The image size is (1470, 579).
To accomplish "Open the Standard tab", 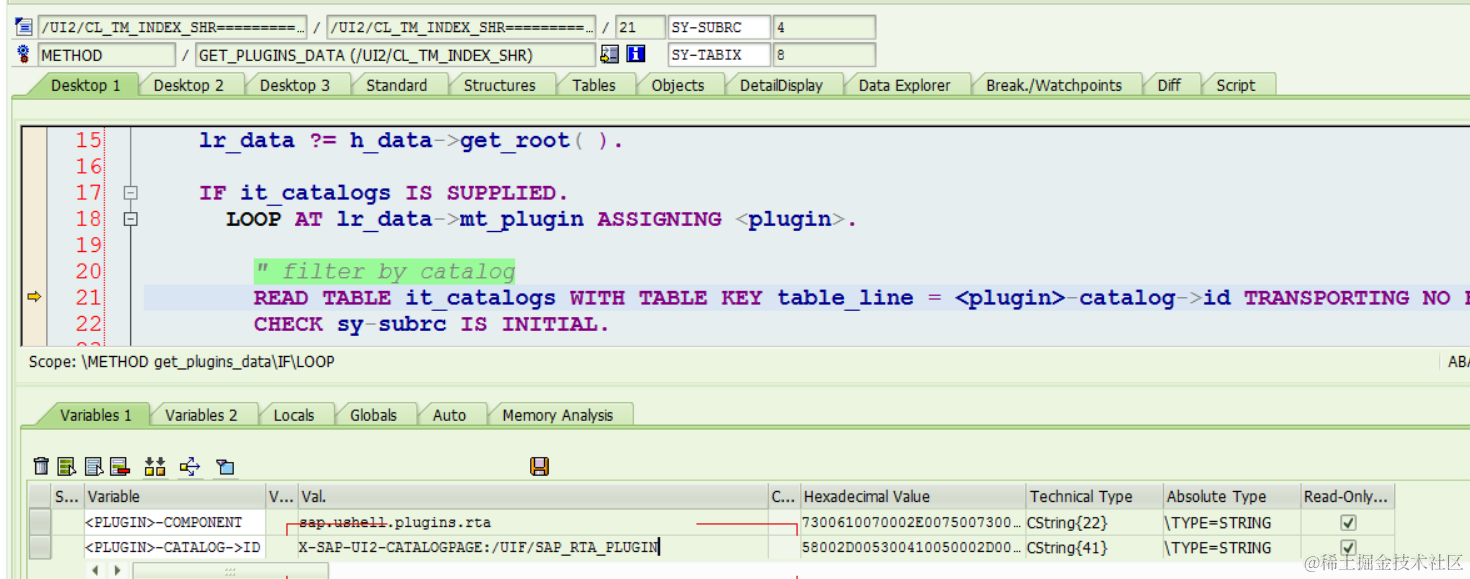I will click(396, 85).
